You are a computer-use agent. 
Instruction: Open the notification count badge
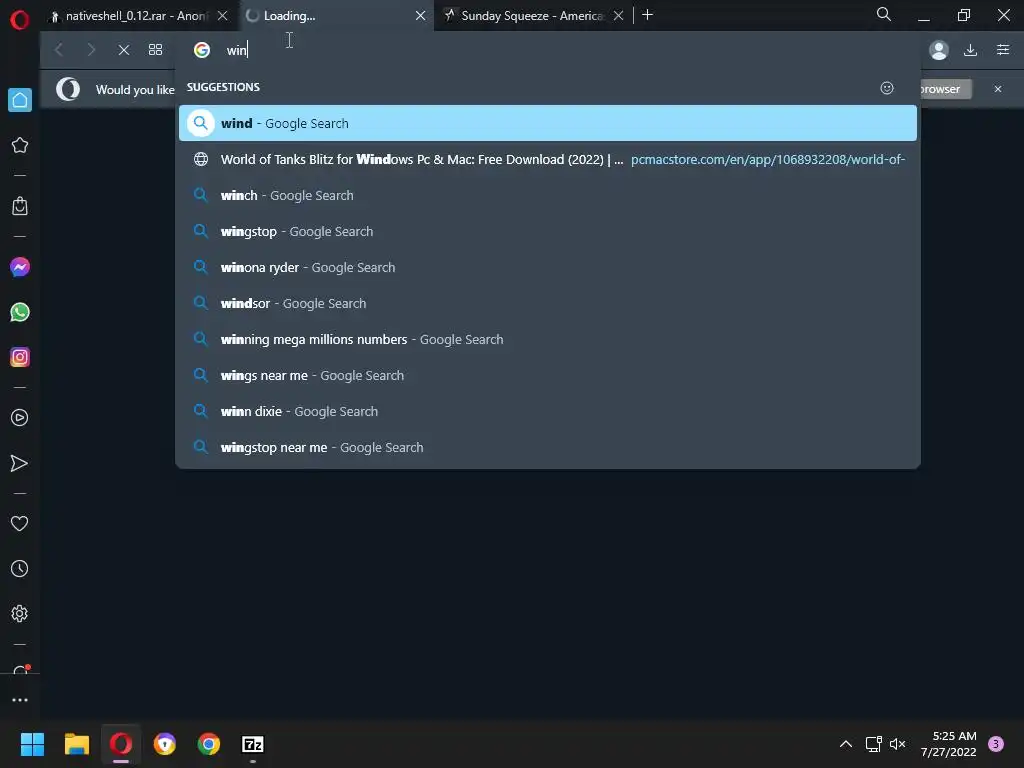click(996, 744)
